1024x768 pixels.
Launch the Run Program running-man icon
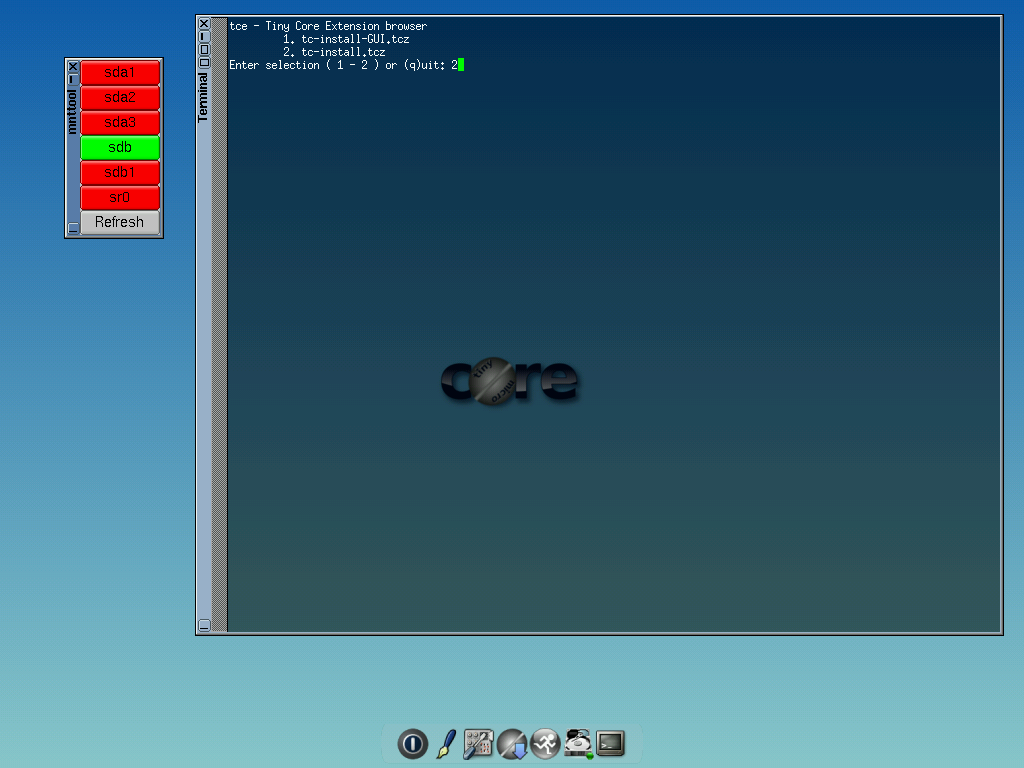(545, 744)
